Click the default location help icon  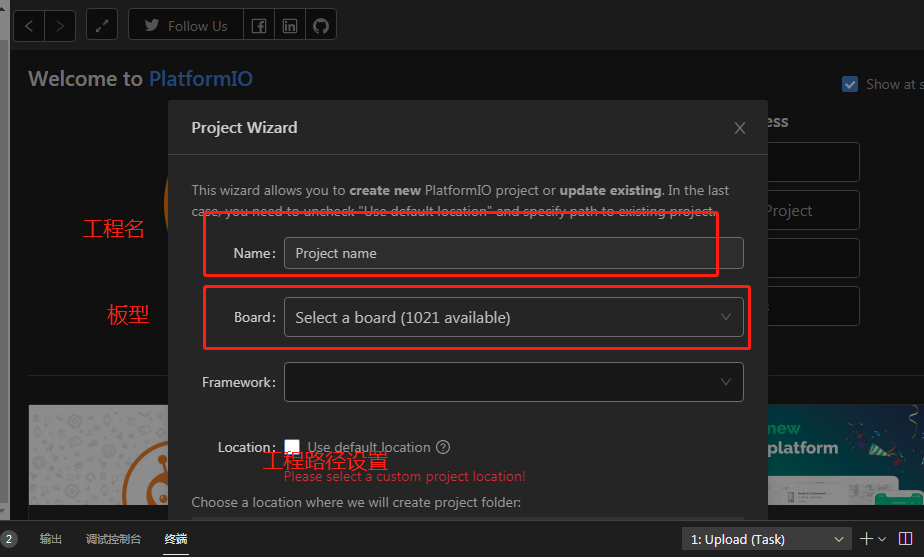[443, 447]
